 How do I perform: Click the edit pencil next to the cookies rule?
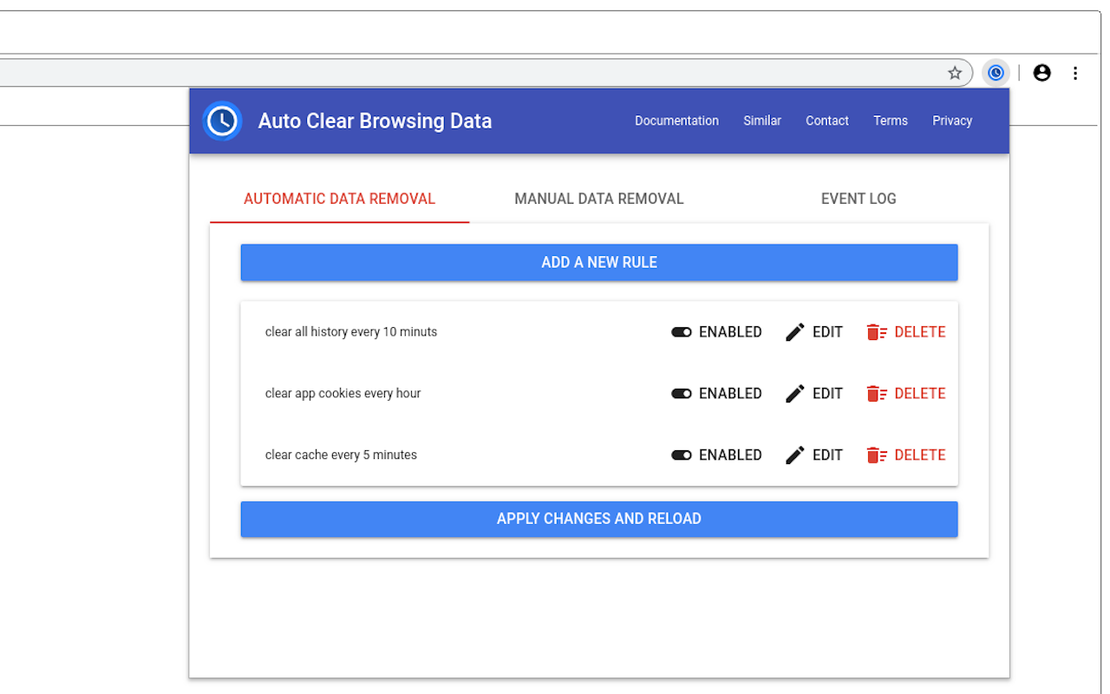pyautogui.click(x=795, y=393)
